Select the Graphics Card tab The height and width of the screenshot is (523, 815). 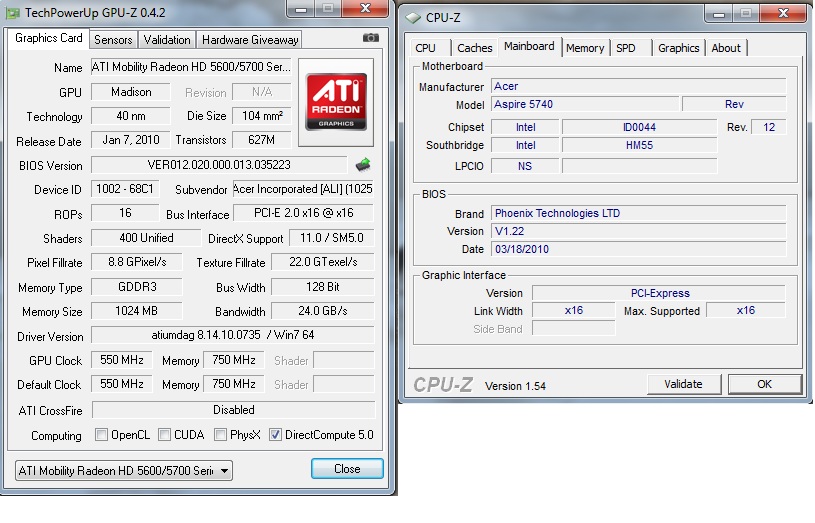pos(48,38)
